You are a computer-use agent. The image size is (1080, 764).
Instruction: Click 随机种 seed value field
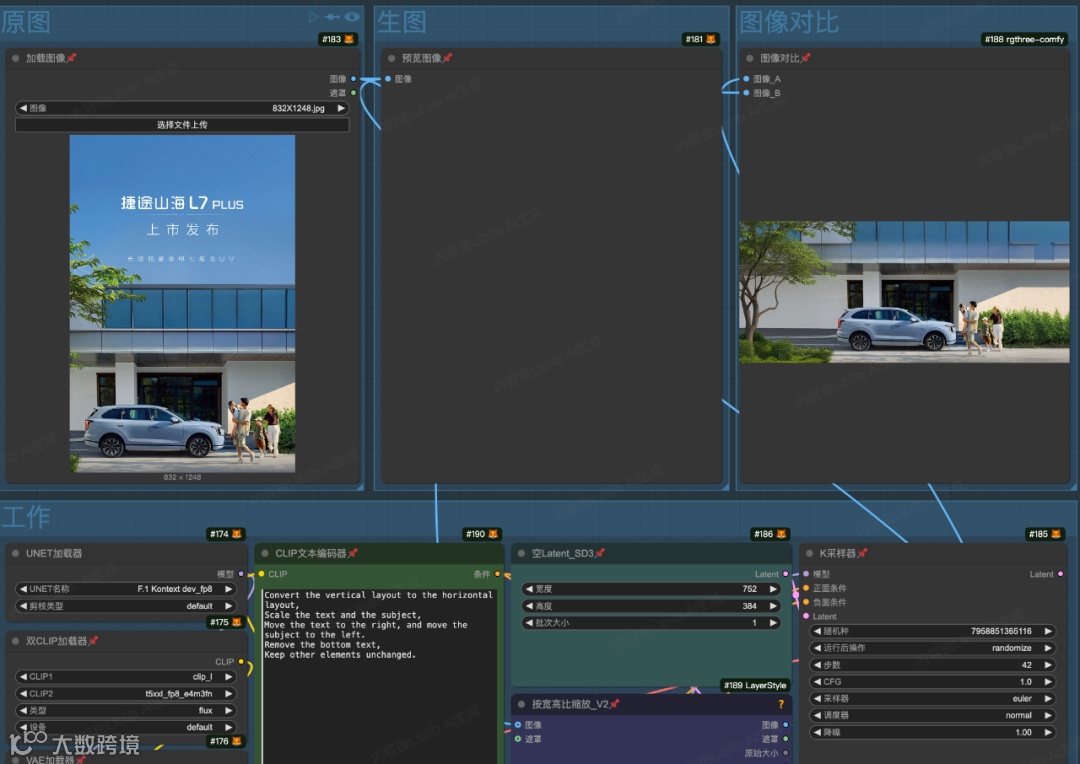933,631
